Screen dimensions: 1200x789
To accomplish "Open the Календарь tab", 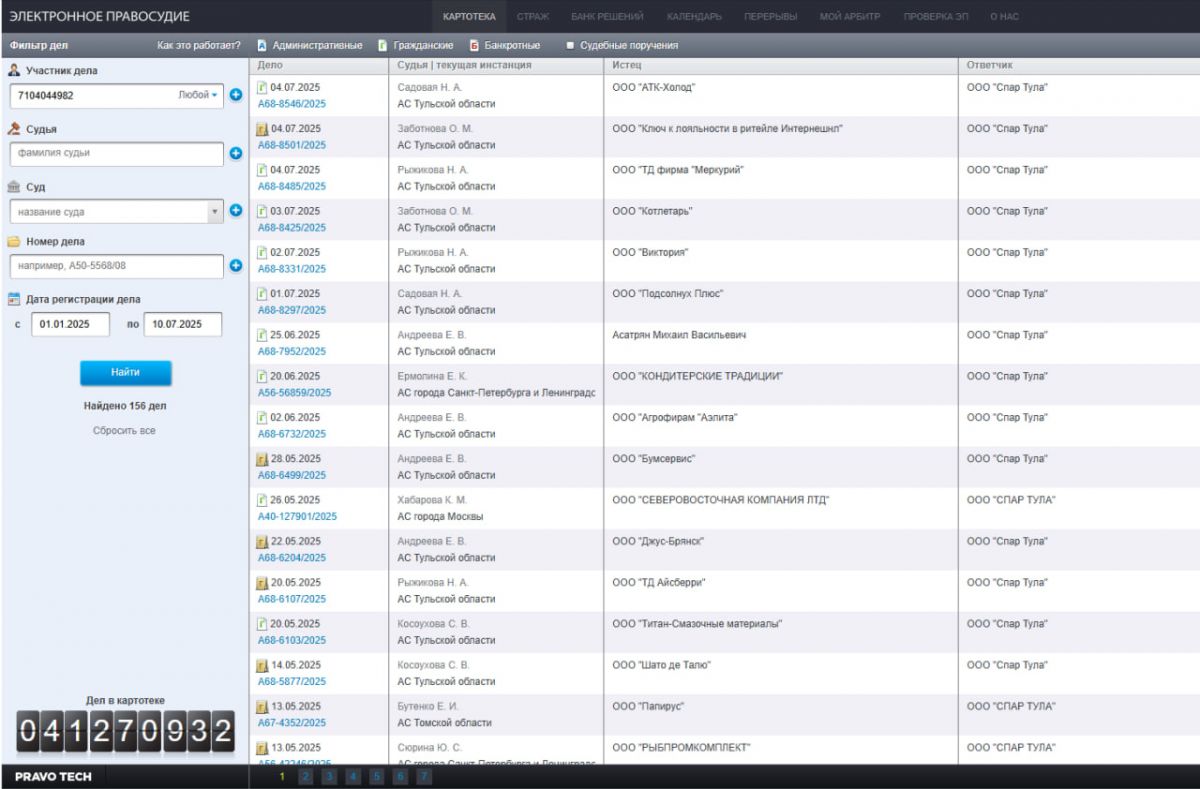I will (x=694, y=17).
